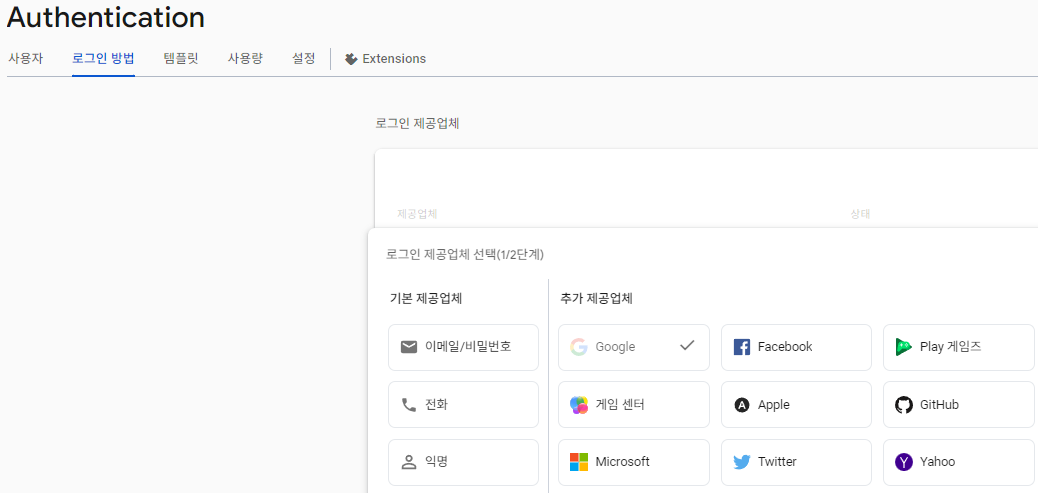Choose the Microsoft provider card
The height and width of the screenshot is (493, 1038).
click(x=634, y=462)
